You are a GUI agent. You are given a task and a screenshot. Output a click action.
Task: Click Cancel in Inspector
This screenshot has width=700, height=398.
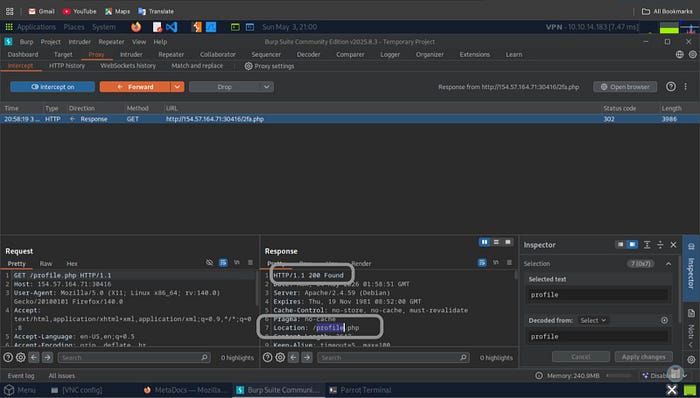pyautogui.click(x=581, y=357)
